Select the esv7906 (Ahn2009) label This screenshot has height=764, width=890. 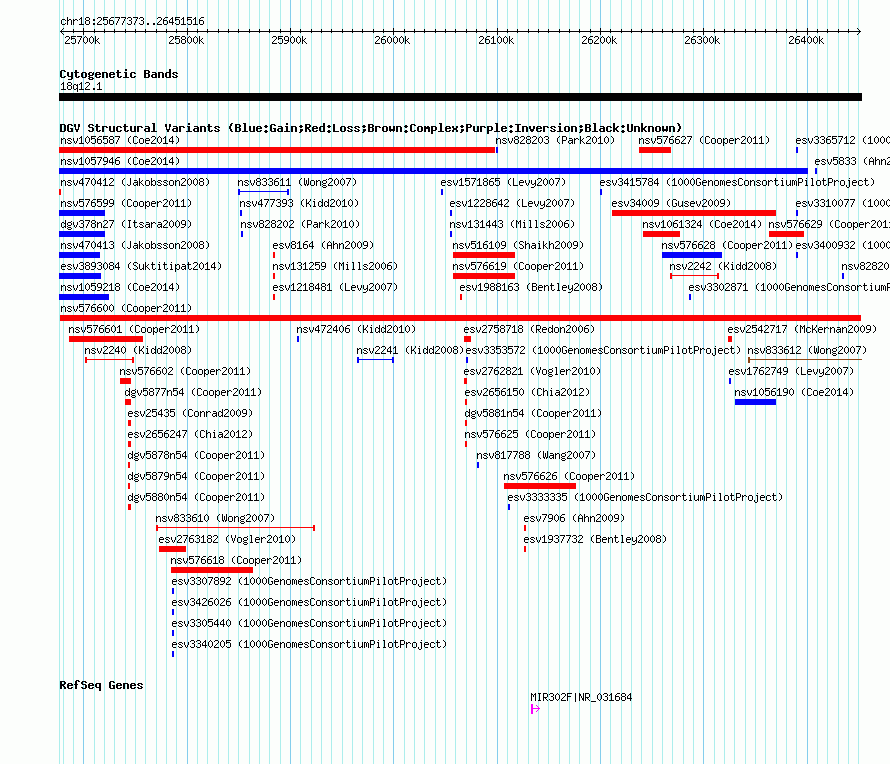(x=574, y=518)
